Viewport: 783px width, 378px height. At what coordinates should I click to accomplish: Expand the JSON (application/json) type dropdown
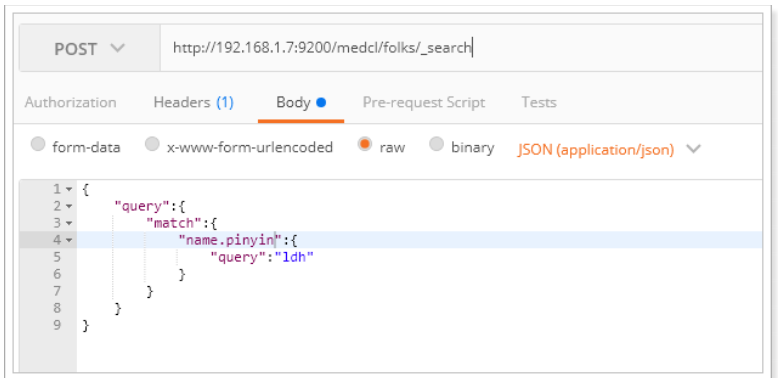click(596, 149)
